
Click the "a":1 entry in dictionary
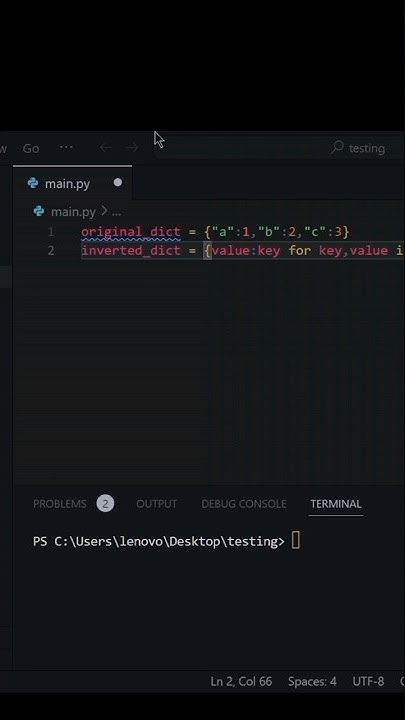tap(231, 232)
